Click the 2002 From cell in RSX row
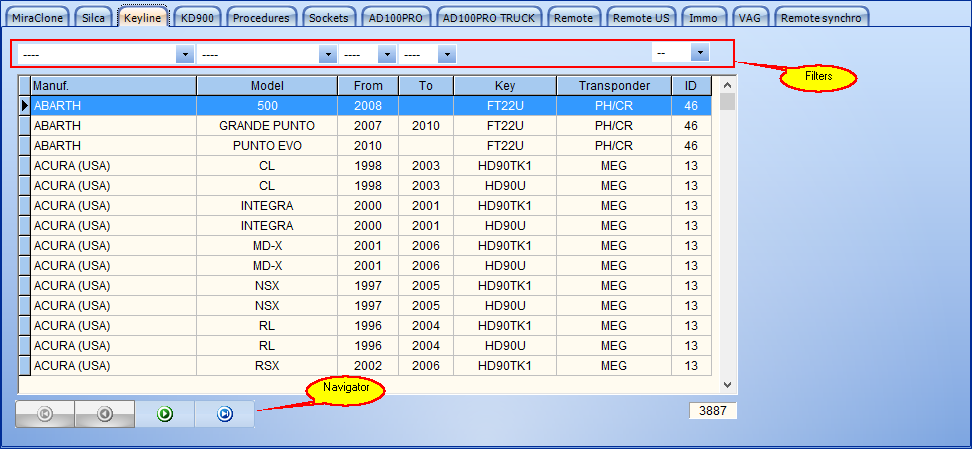This screenshot has width=972, height=449. 368,365
